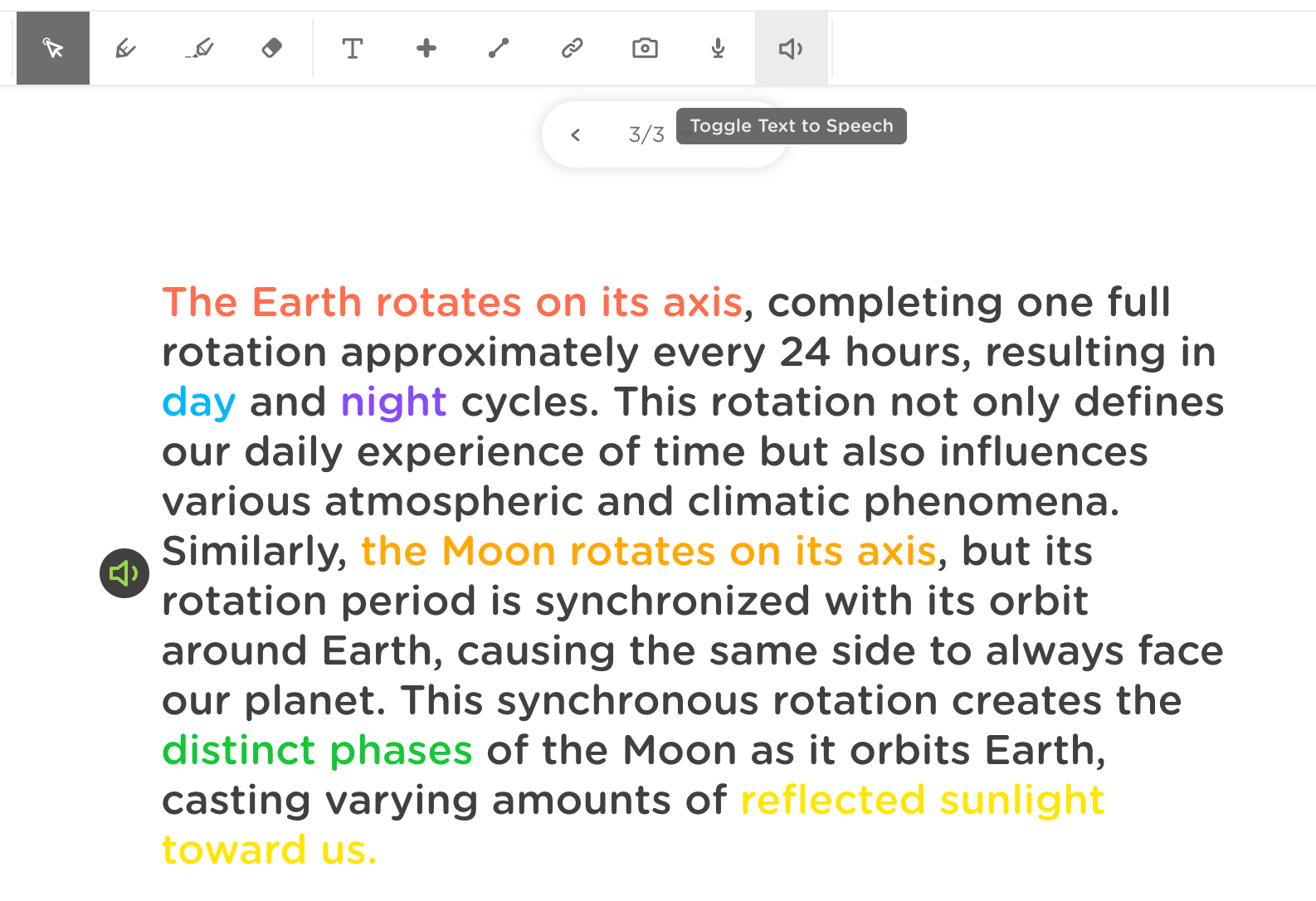This screenshot has width=1316, height=901.
Task: Select the pen drawing tool
Action: pyautogui.click(x=125, y=48)
